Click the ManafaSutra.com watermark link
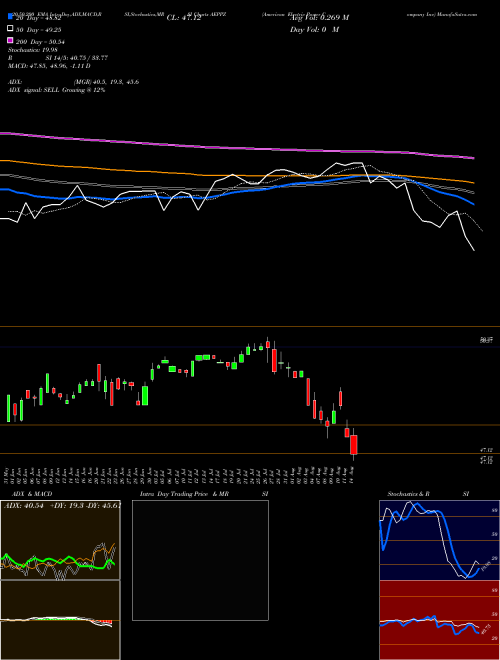Viewport: 500px width, 660px height. click(x=456, y=14)
